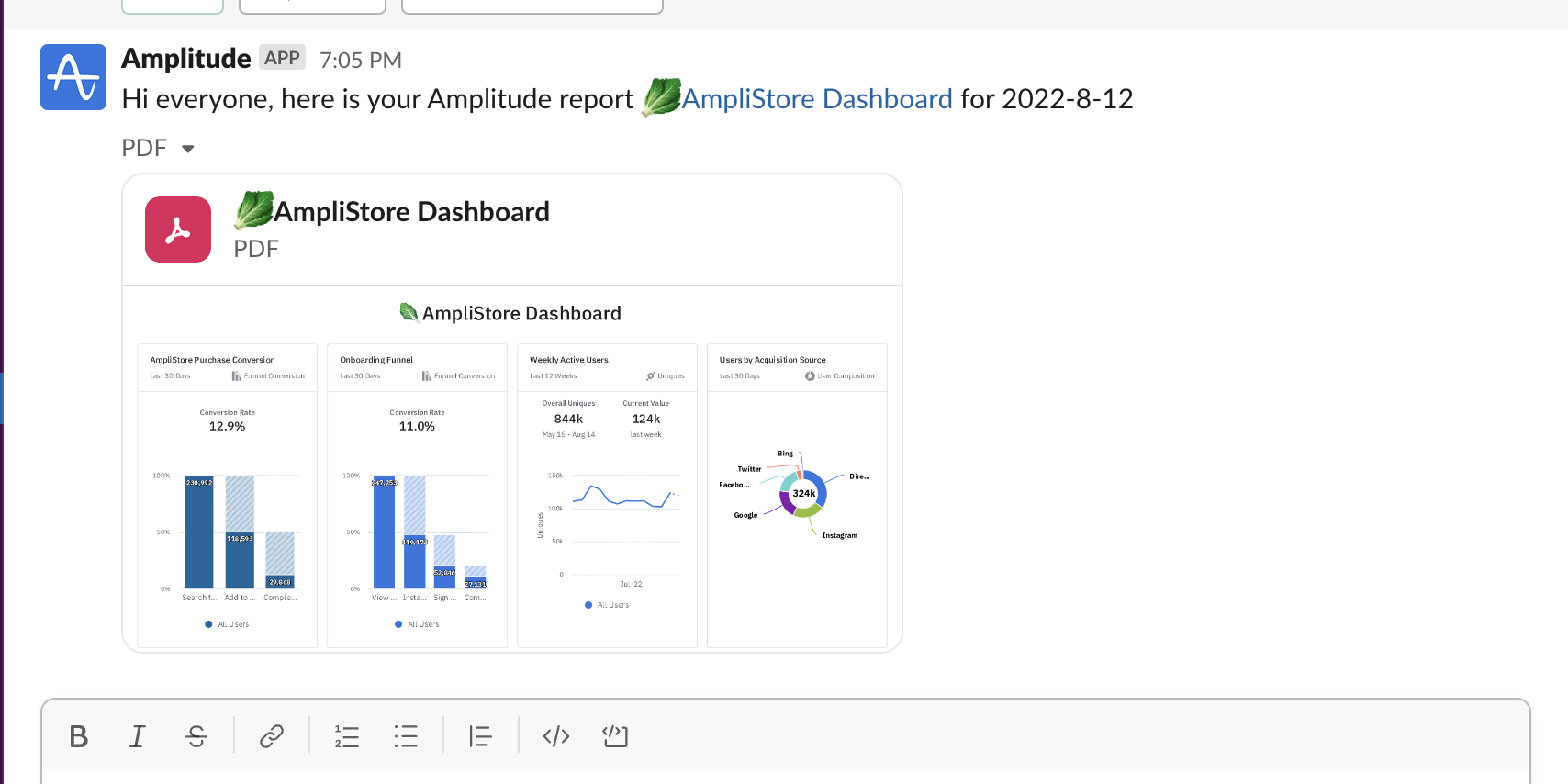Click the 124k Current Value figure
The width and height of the screenshot is (1568, 784).
click(646, 420)
